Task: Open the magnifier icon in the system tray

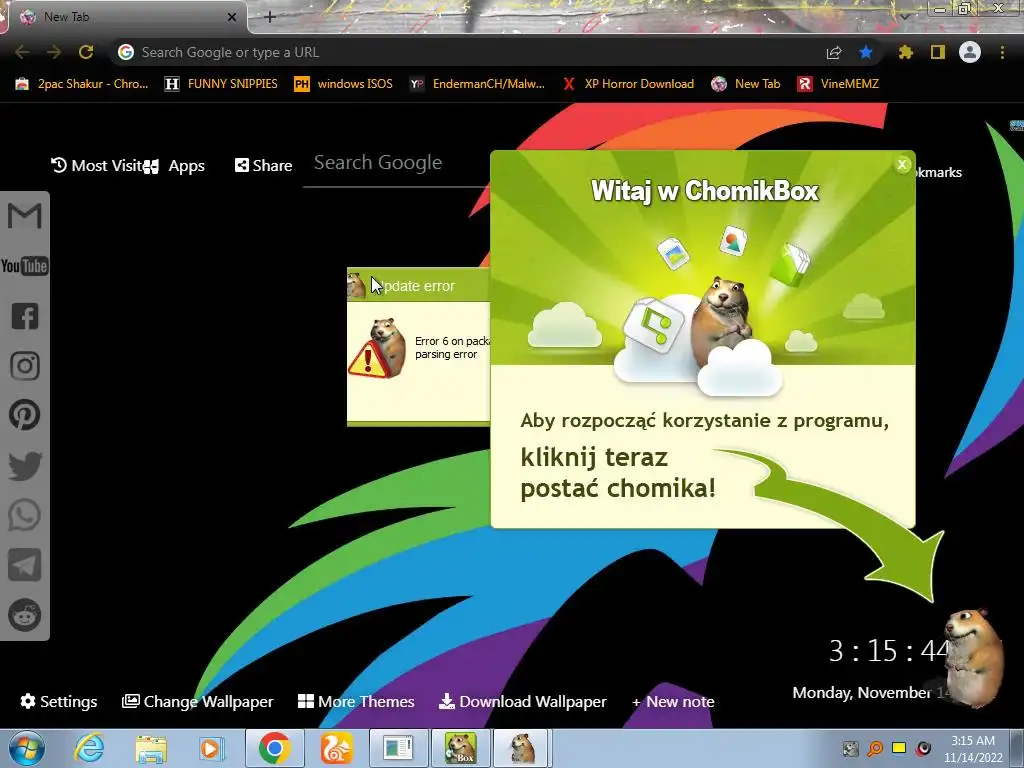Action: 875,748
